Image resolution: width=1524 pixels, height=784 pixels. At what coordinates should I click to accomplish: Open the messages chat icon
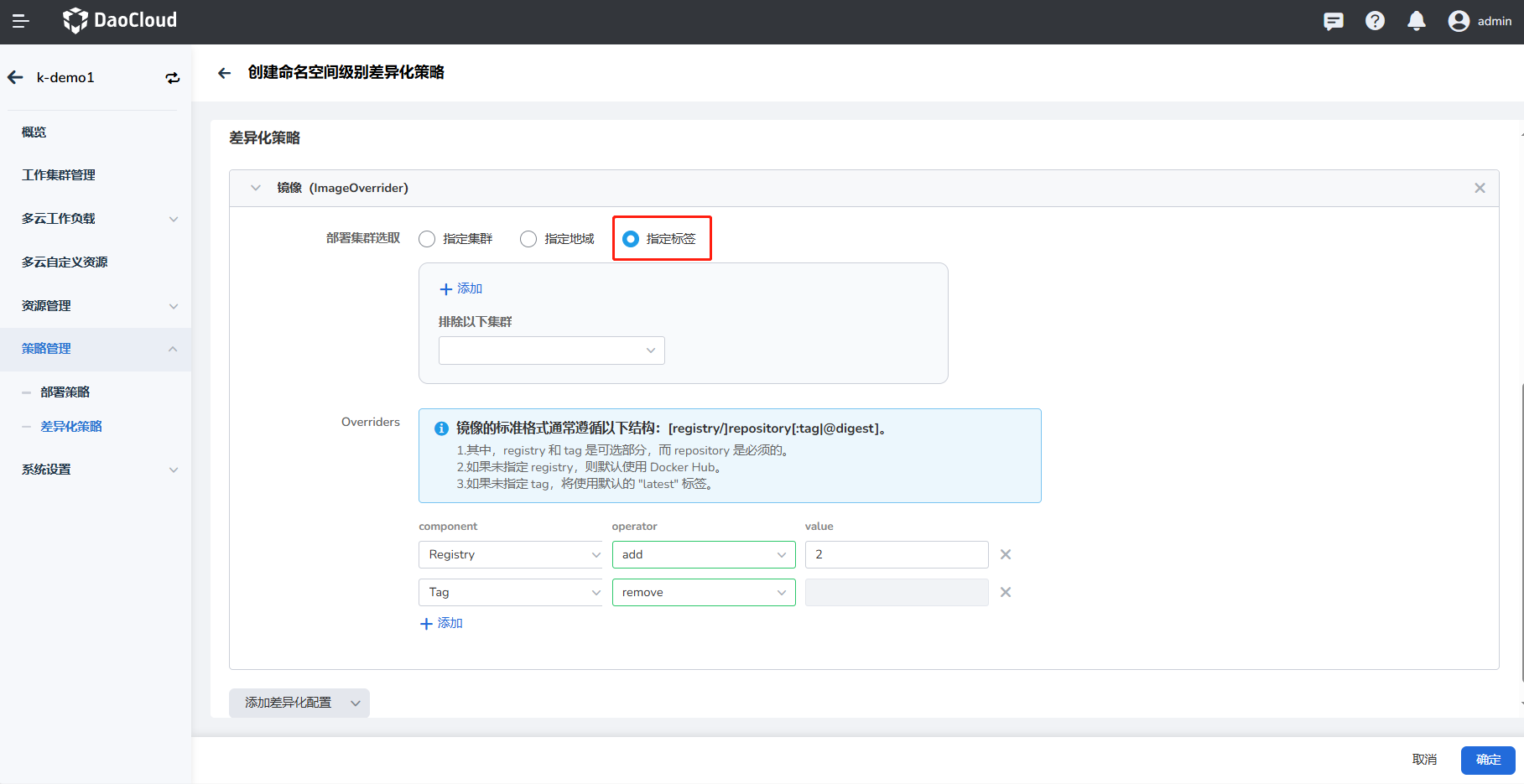[x=1333, y=21]
